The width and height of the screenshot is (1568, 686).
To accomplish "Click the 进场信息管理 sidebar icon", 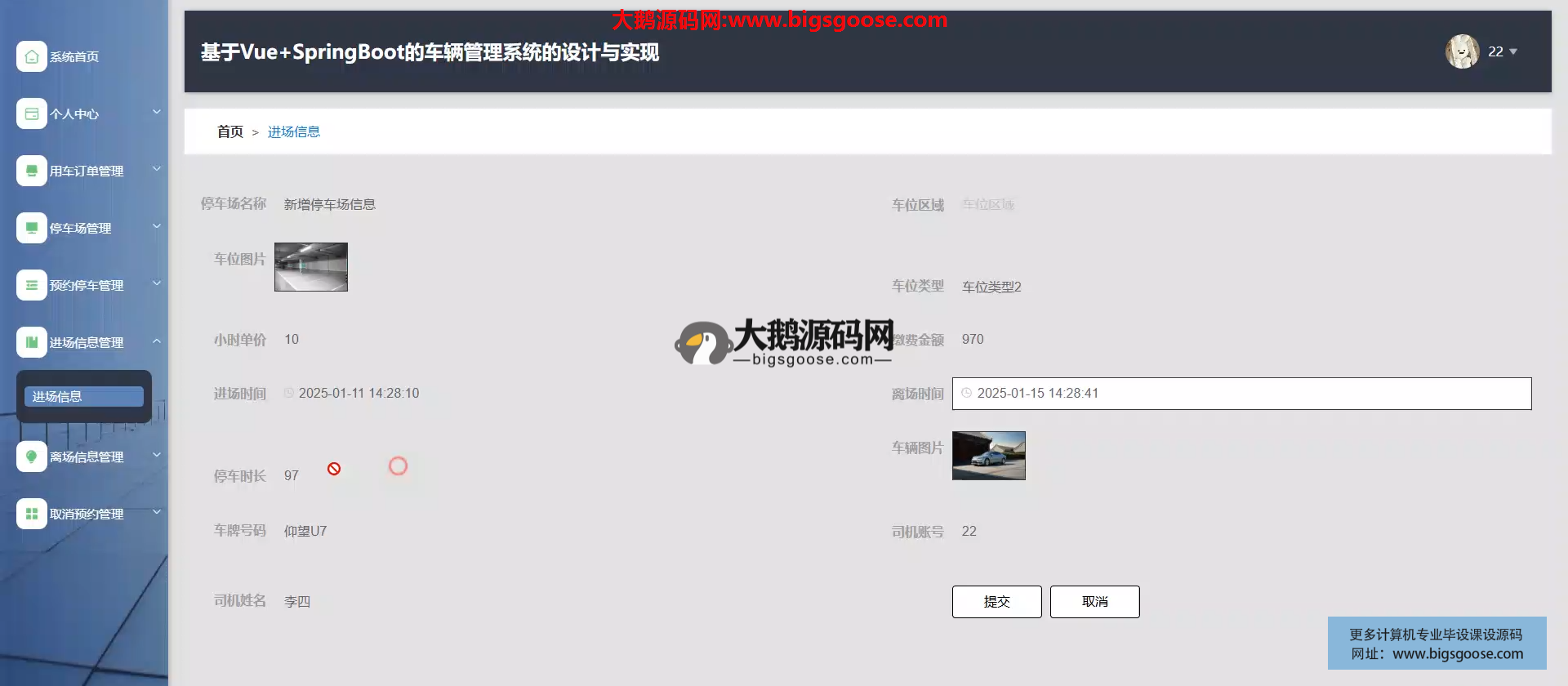I will [31, 342].
